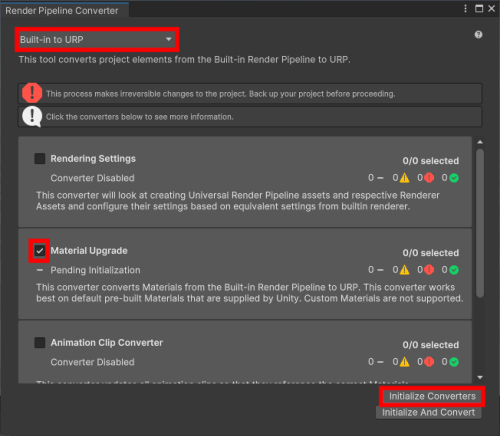This screenshot has height=436, width=500.
Task: Click Material Upgrade green success check icon
Action: [x=454, y=270]
